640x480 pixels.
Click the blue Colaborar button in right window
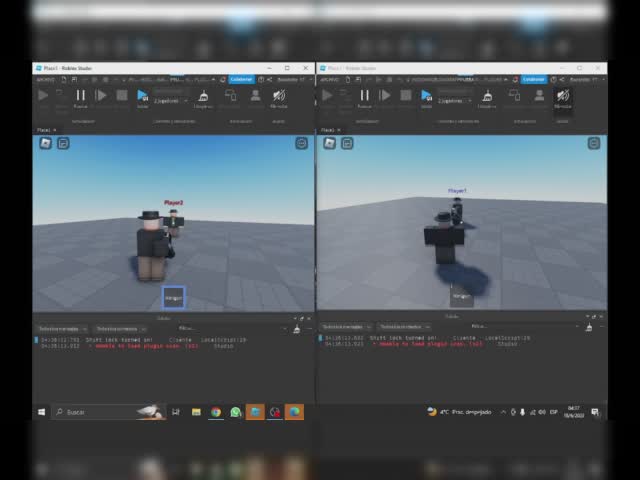pos(533,80)
